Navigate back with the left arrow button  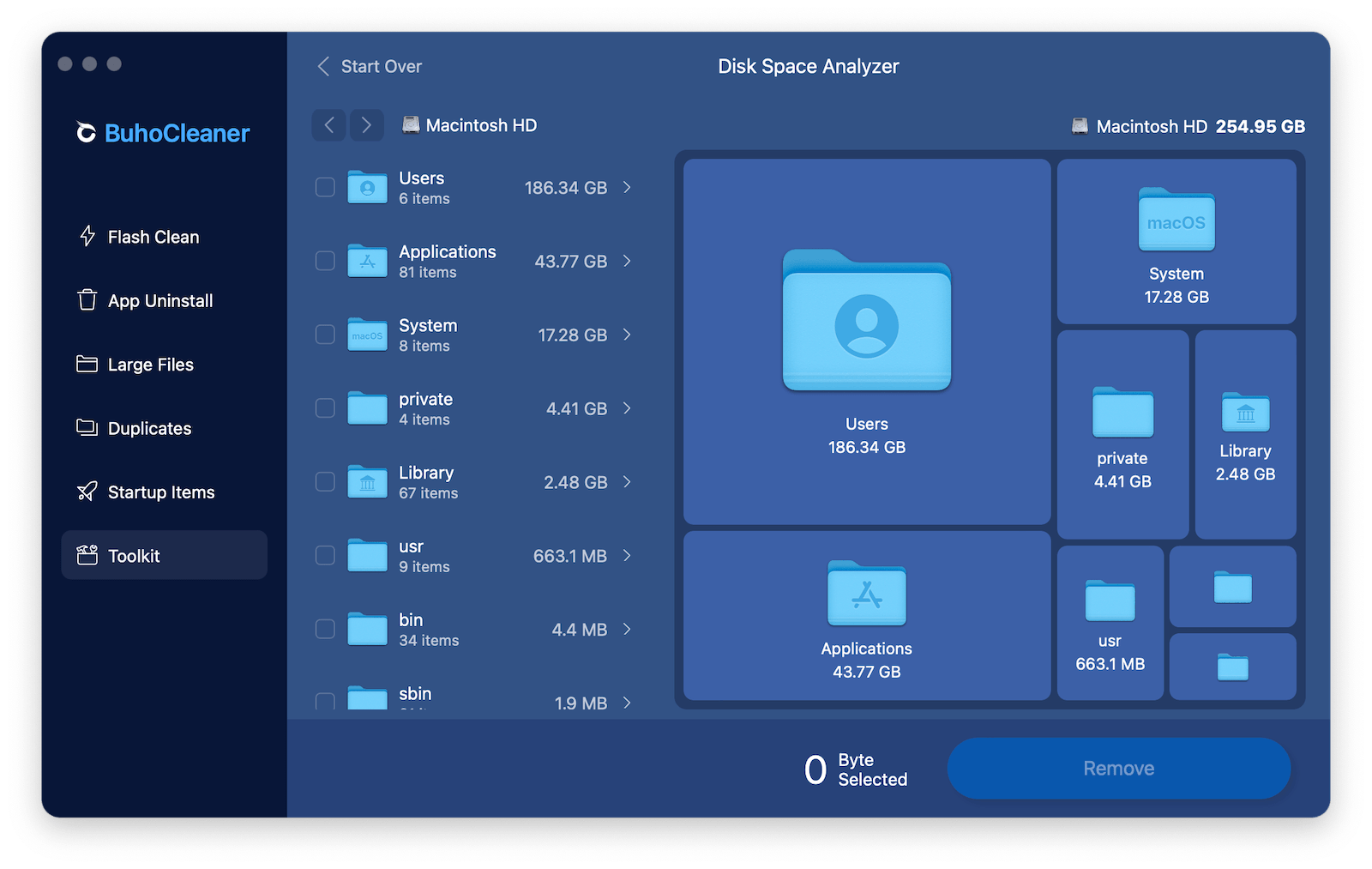pyautogui.click(x=329, y=125)
